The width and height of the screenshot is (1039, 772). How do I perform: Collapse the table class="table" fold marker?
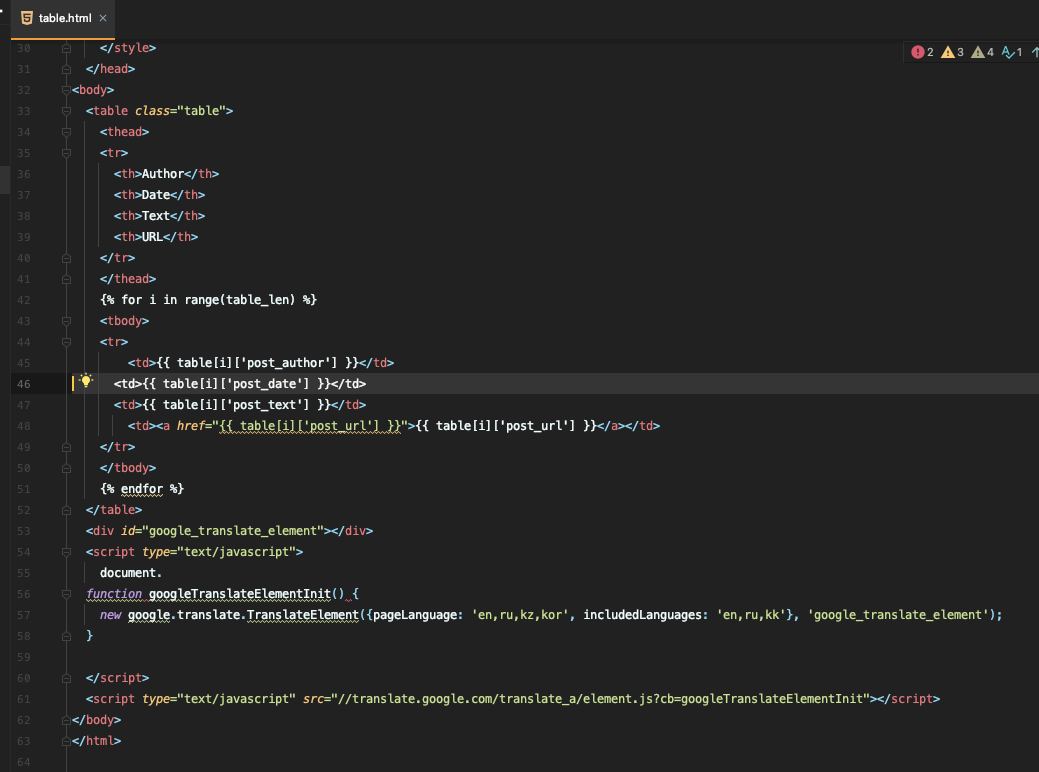[x=66, y=111]
